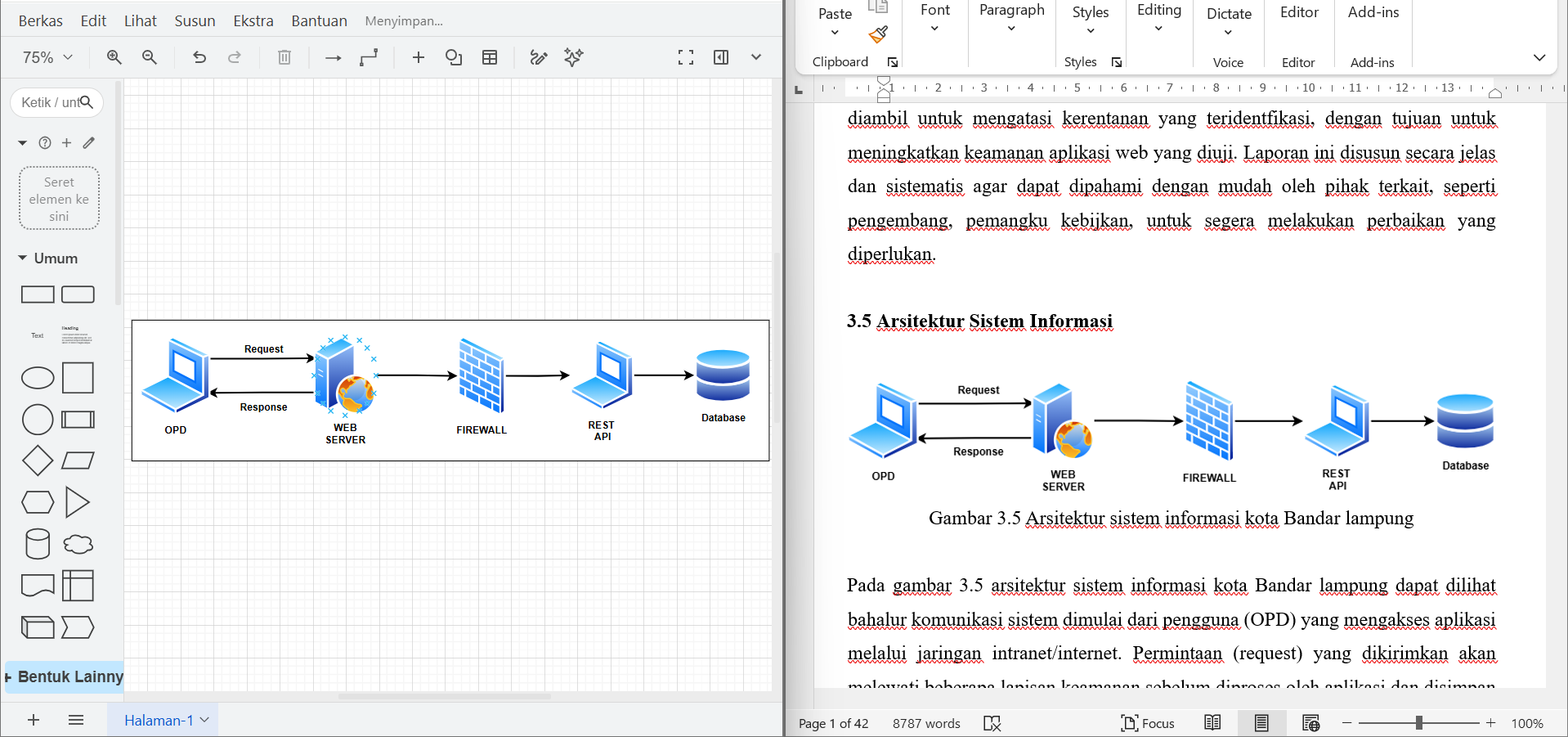Open the 75% zoom dropdown

(47, 57)
